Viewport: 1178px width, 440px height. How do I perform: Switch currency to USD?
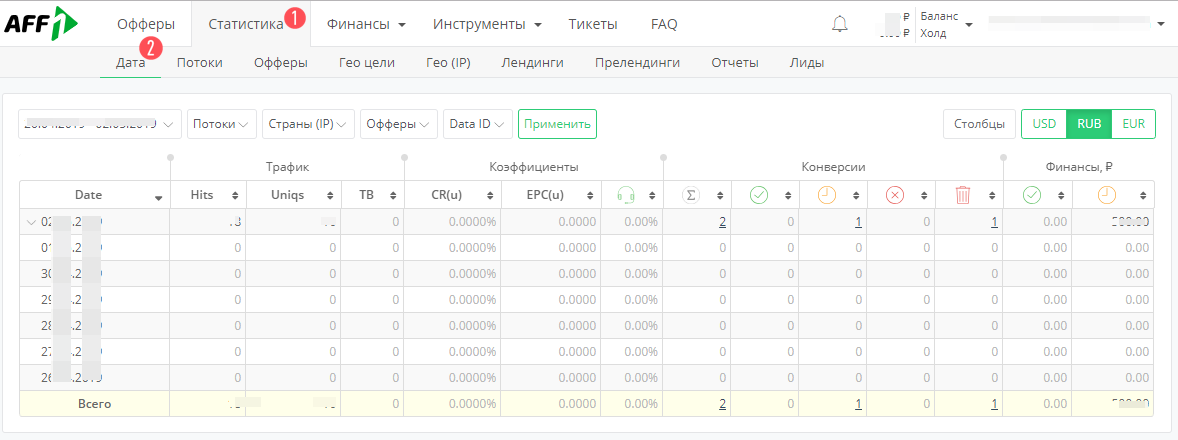pos(1044,124)
